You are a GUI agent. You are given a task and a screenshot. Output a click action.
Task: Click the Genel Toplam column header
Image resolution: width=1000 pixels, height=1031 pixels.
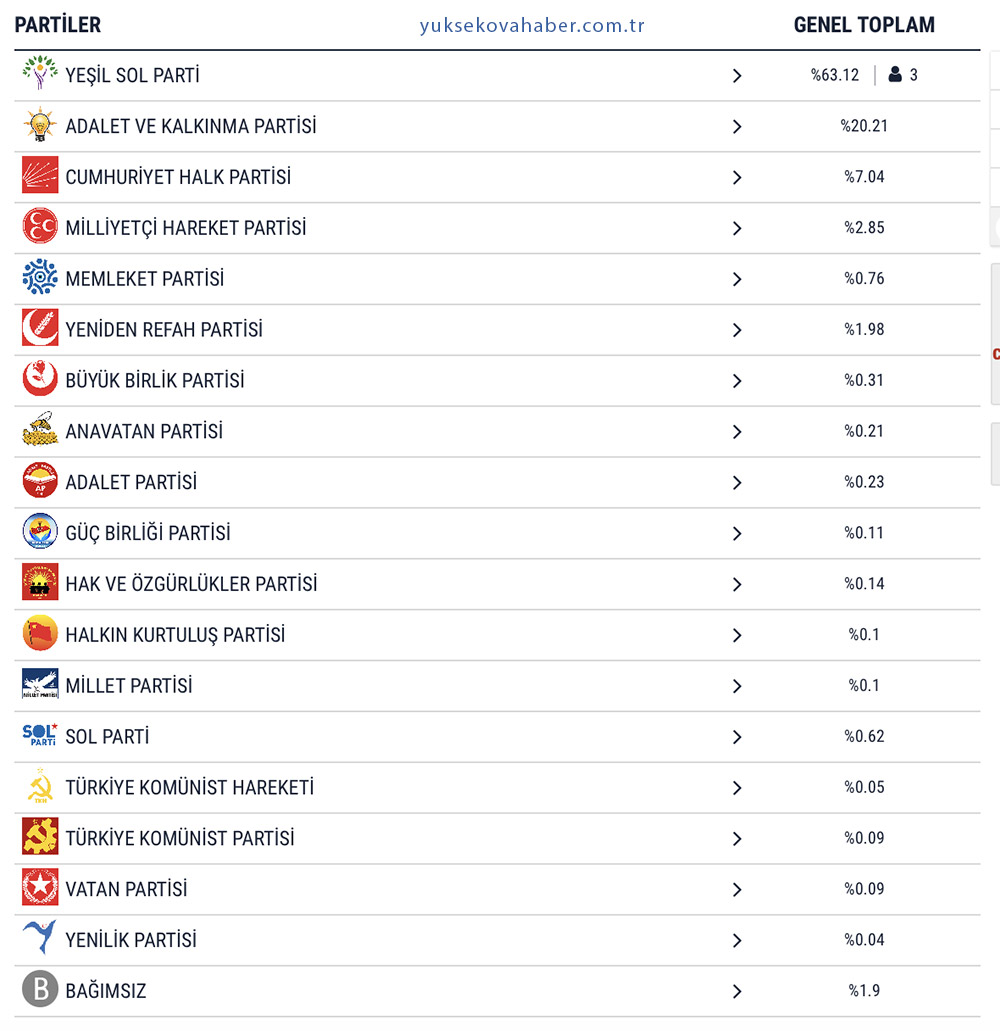(x=864, y=25)
